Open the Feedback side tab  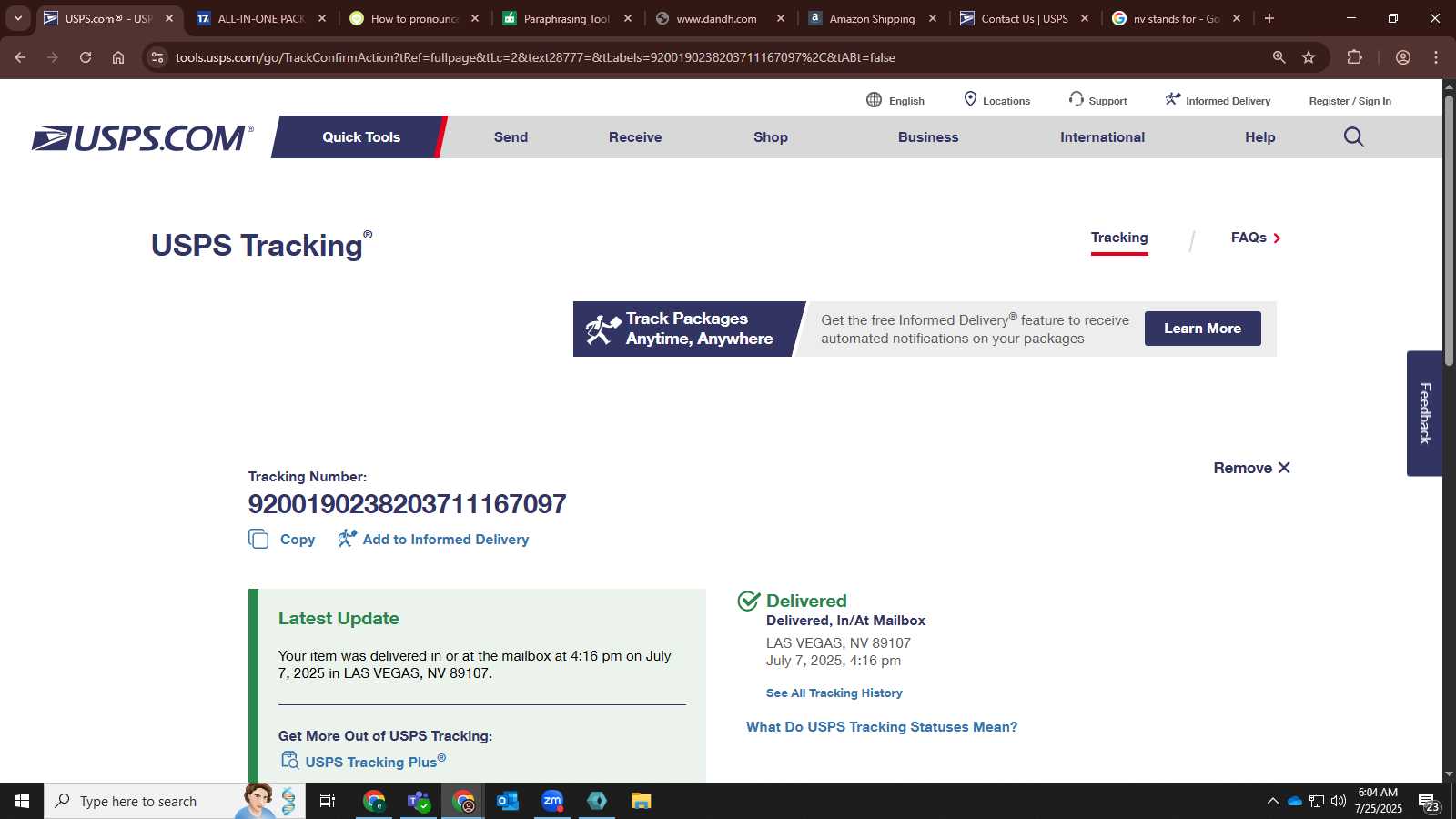(x=1424, y=413)
